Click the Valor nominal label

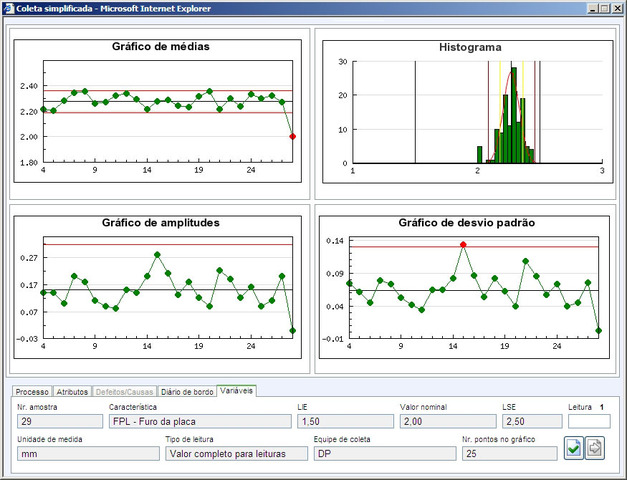(x=423, y=407)
